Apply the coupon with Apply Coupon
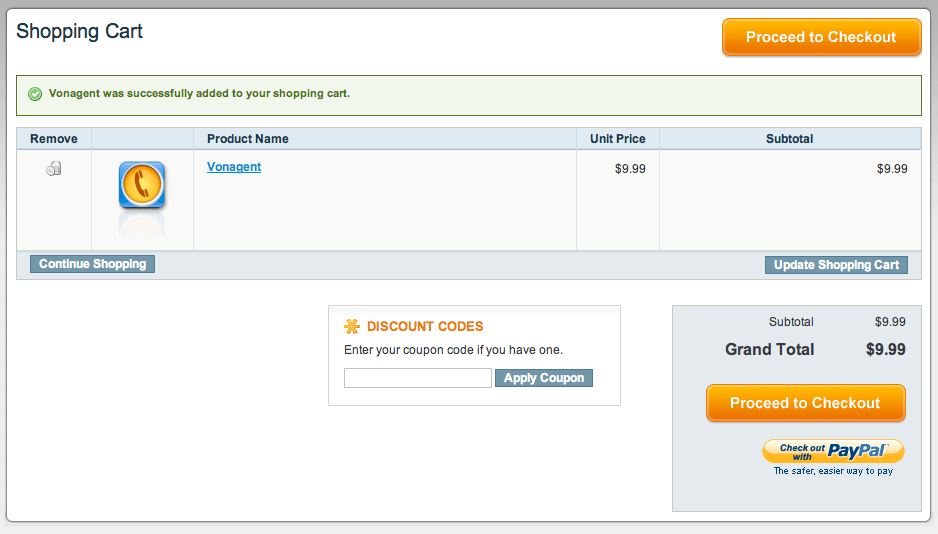 click(544, 378)
